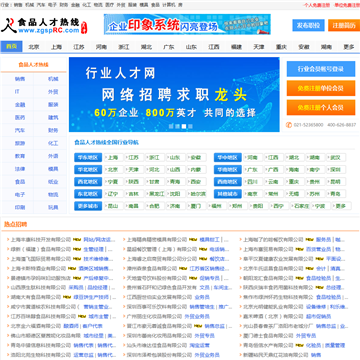Select the last carousel indicator dot

point(190,126)
